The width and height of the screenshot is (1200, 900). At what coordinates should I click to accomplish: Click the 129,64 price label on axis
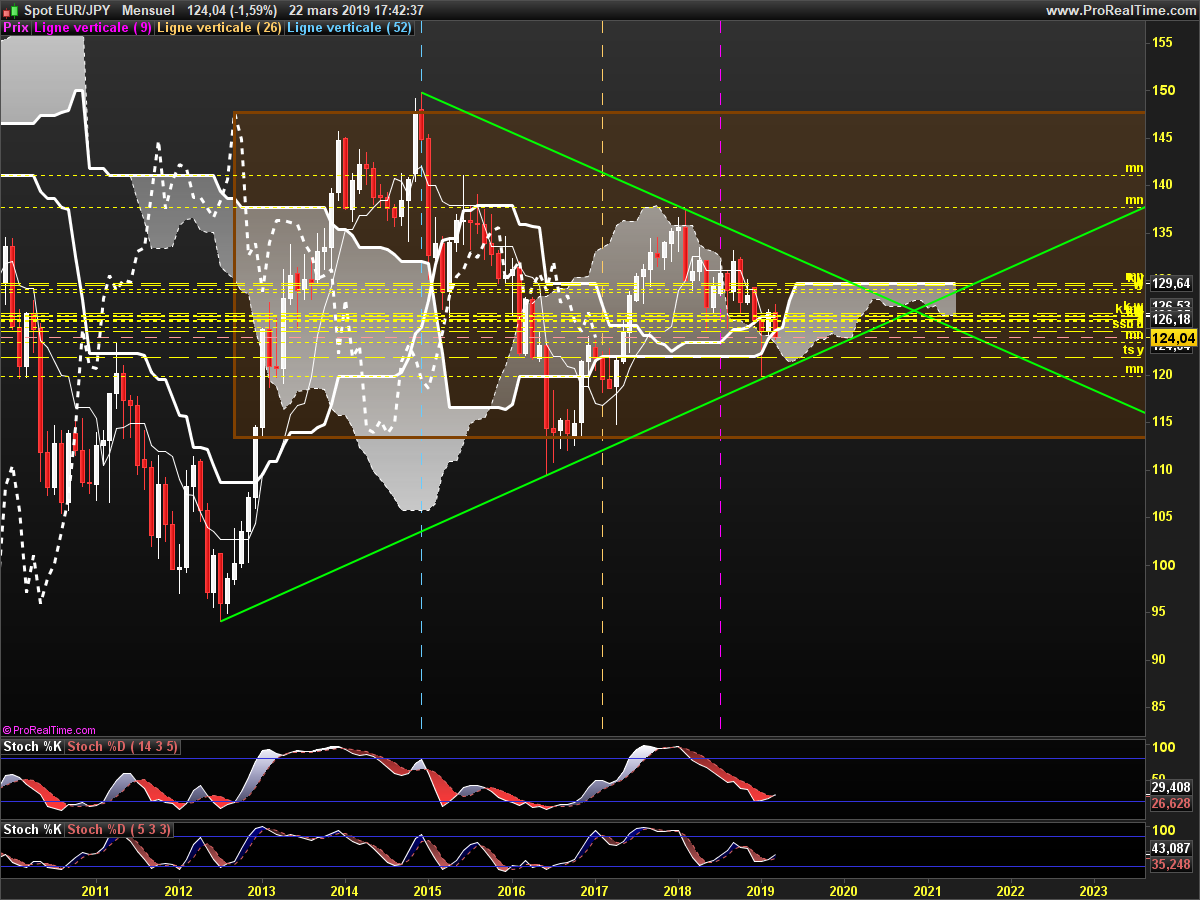pos(1171,284)
